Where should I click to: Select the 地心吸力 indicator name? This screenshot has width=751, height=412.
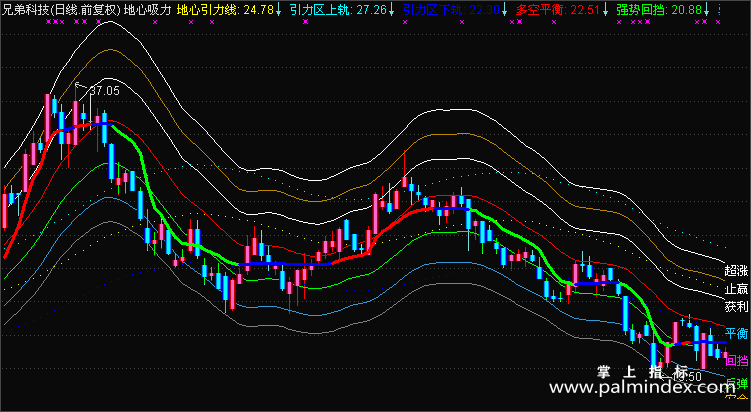148,10
